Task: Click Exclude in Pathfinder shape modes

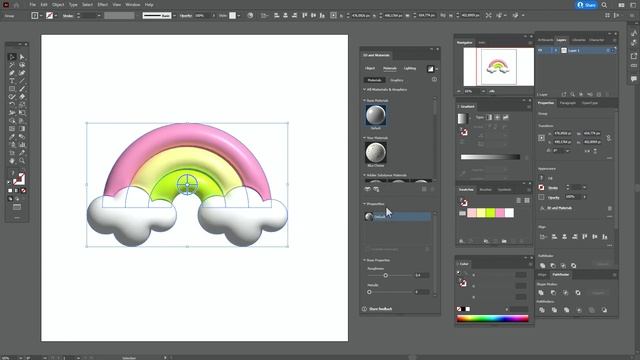Action: 578,293
